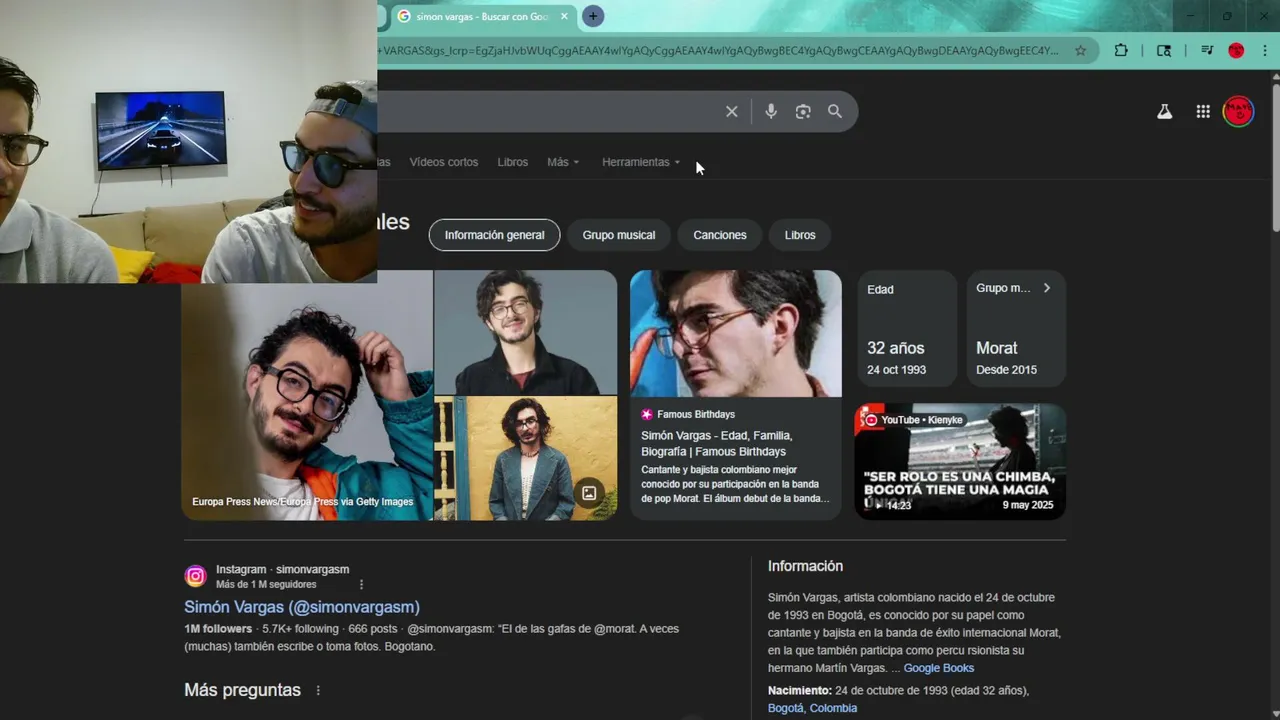Open Chrome's three-dot menu
1280x720 pixels.
[1265, 50]
